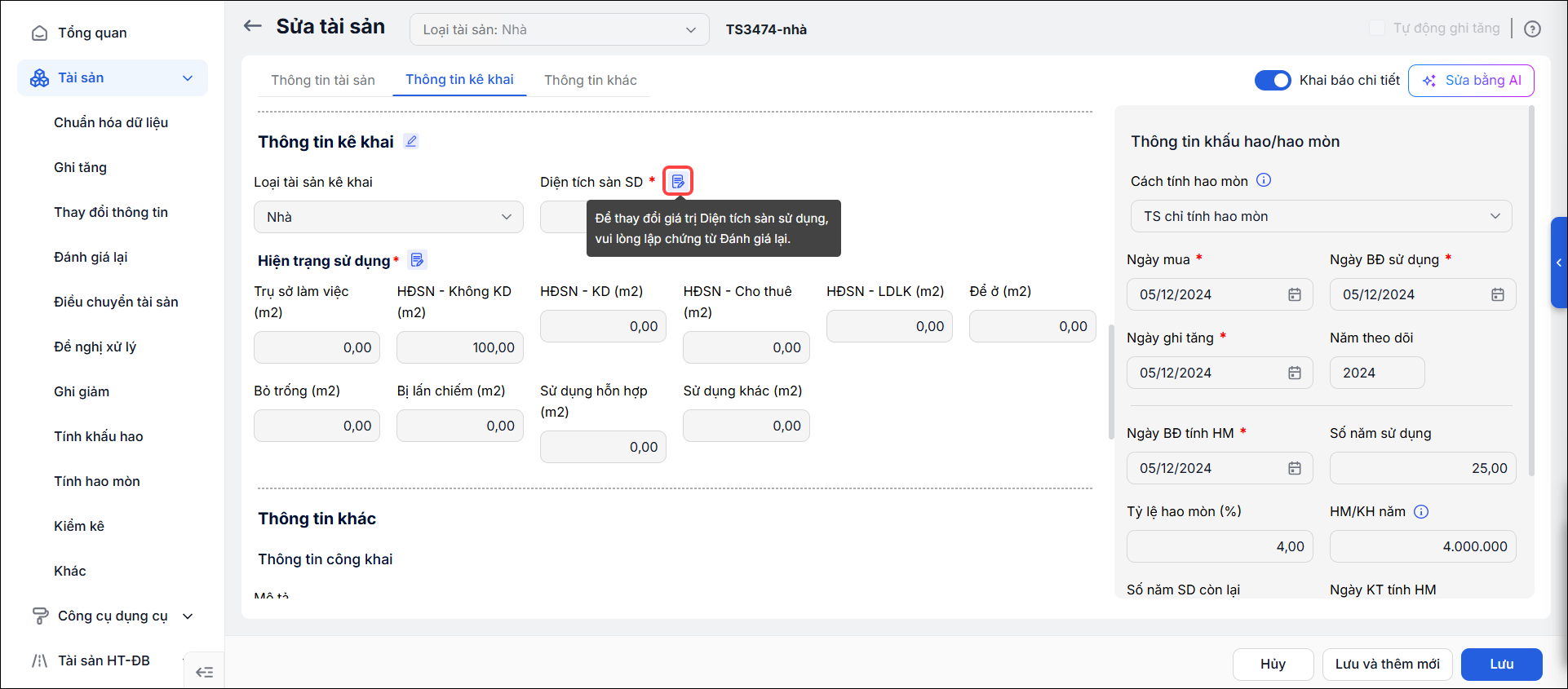1568x689 pixels.
Task: Click the Tỷ lệ hao mòn (%) field
Action: click(x=1220, y=546)
